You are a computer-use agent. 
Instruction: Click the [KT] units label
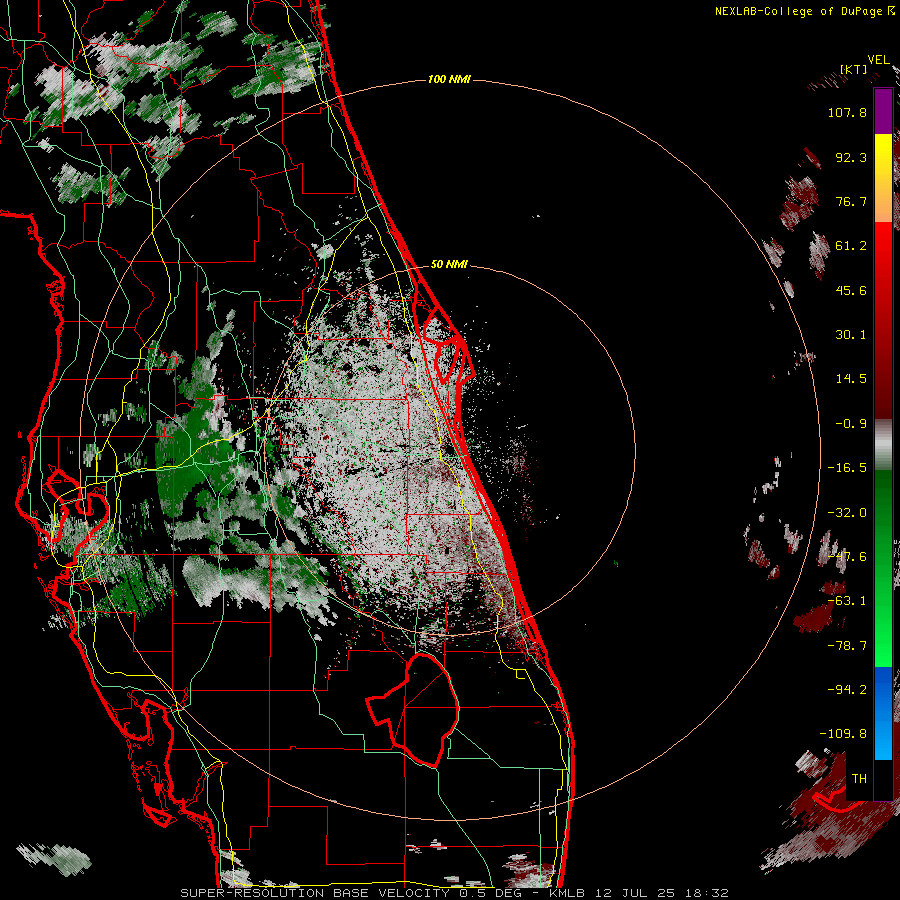pyautogui.click(x=854, y=69)
